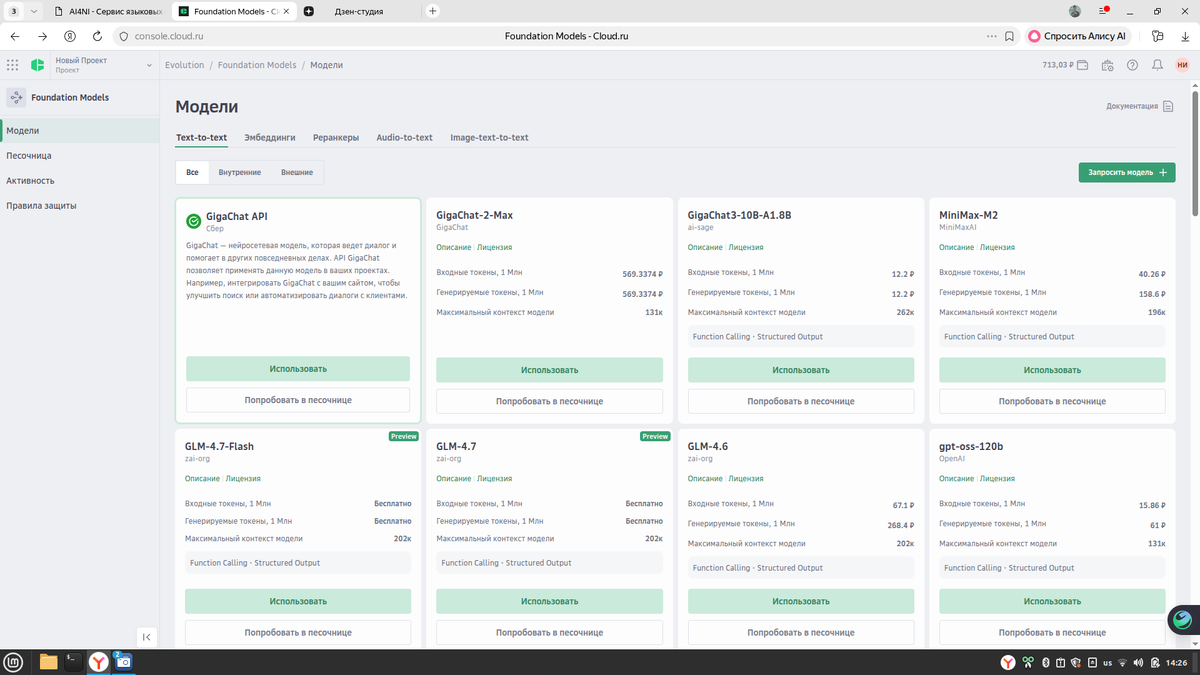Open the Linux Mint start menu
The width and height of the screenshot is (1200, 675).
pos(14,662)
